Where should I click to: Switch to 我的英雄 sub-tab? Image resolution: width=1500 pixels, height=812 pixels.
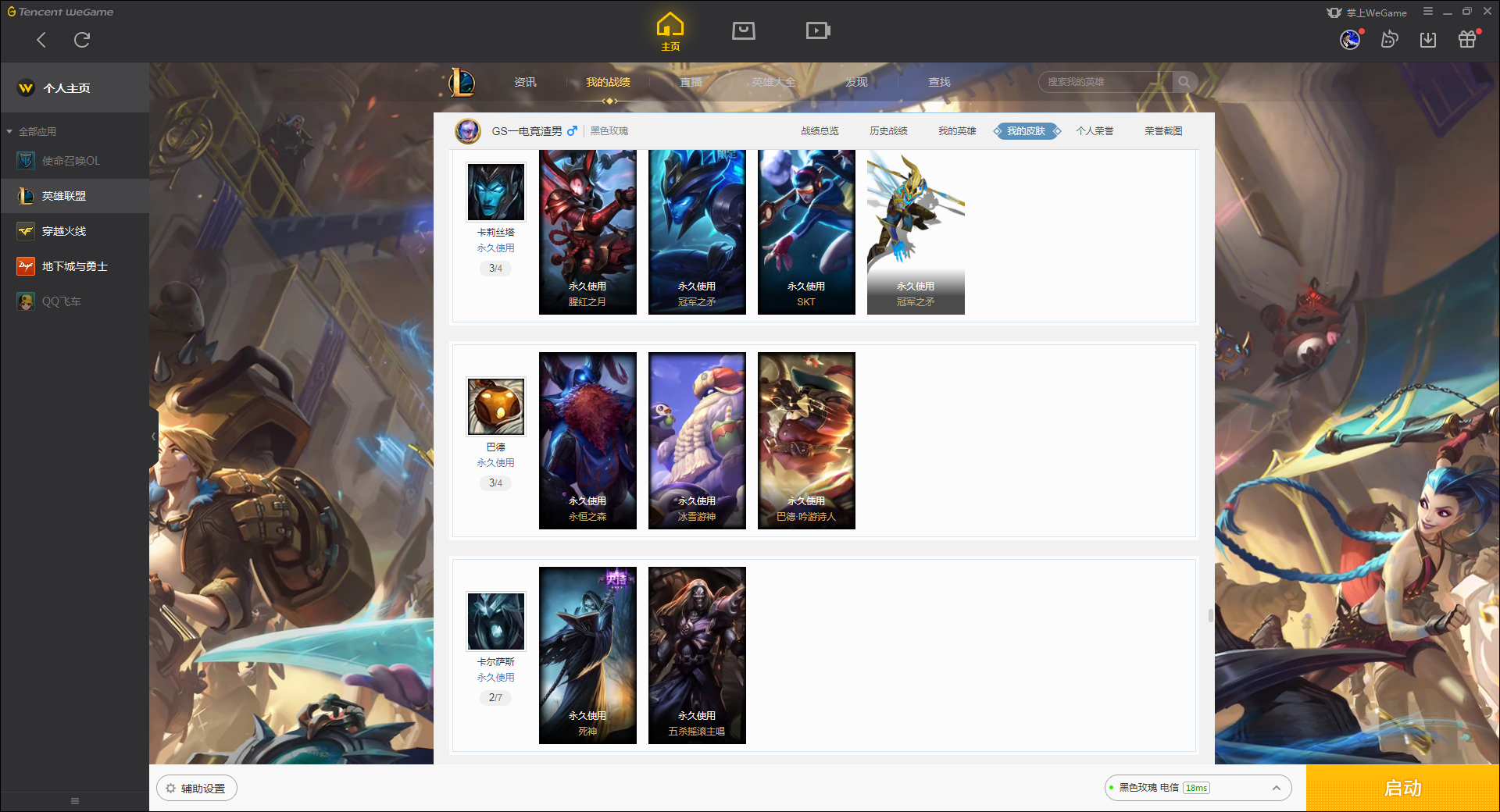[x=957, y=131]
